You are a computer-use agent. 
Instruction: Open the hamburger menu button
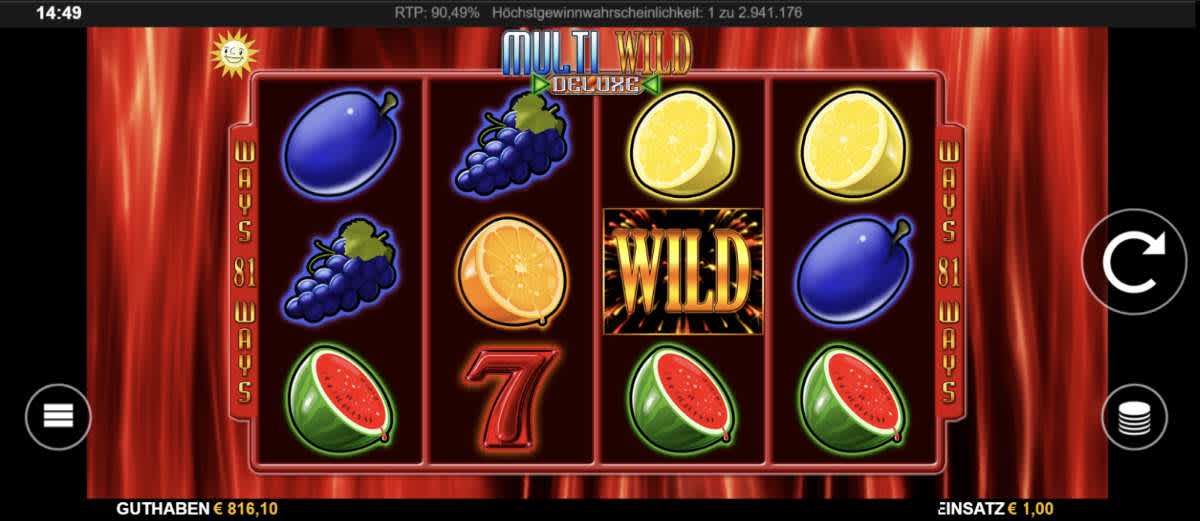point(58,417)
